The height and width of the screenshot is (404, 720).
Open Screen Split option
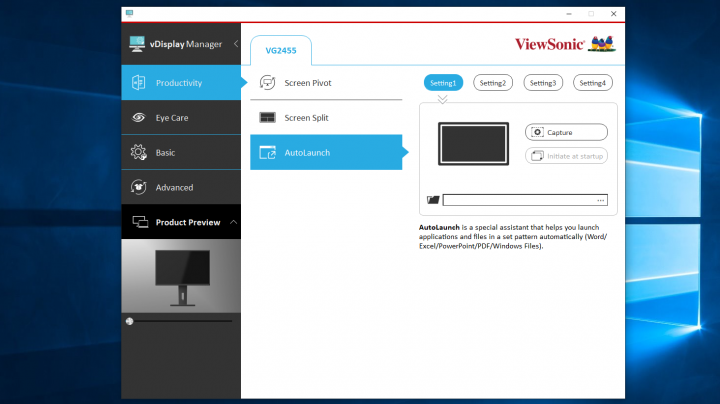coord(326,118)
